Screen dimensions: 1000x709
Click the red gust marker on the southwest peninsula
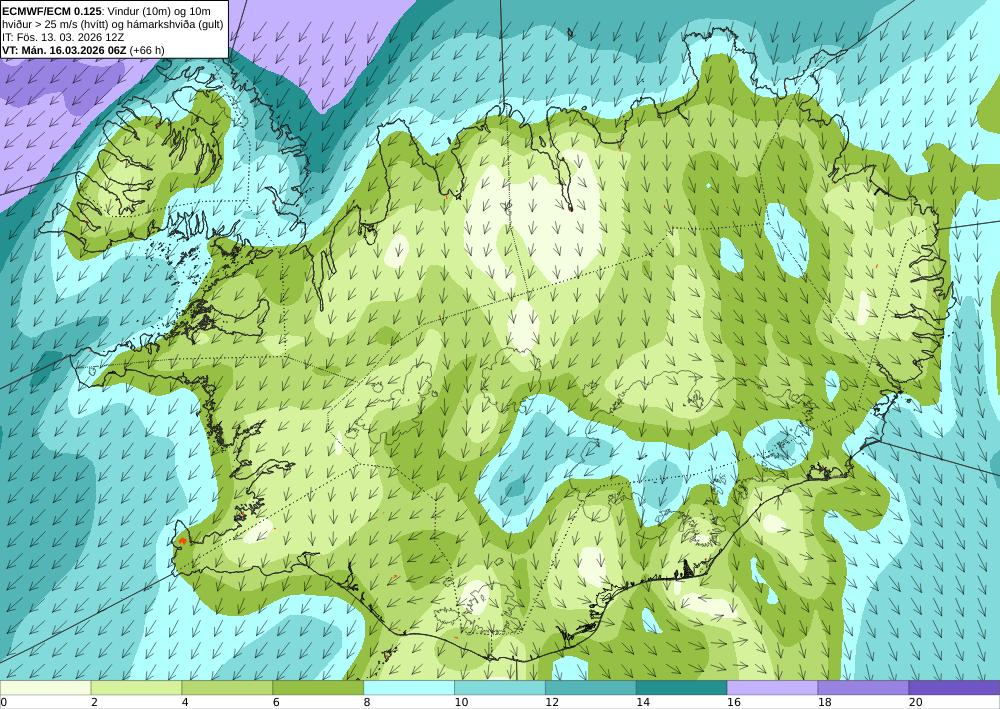(x=182, y=541)
